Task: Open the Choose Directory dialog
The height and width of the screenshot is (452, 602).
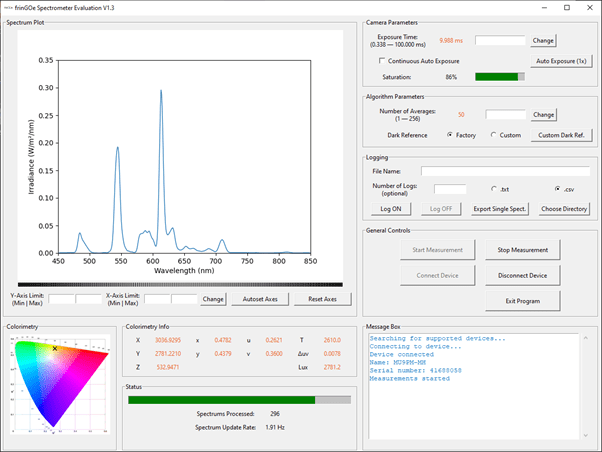Action: tap(564, 209)
